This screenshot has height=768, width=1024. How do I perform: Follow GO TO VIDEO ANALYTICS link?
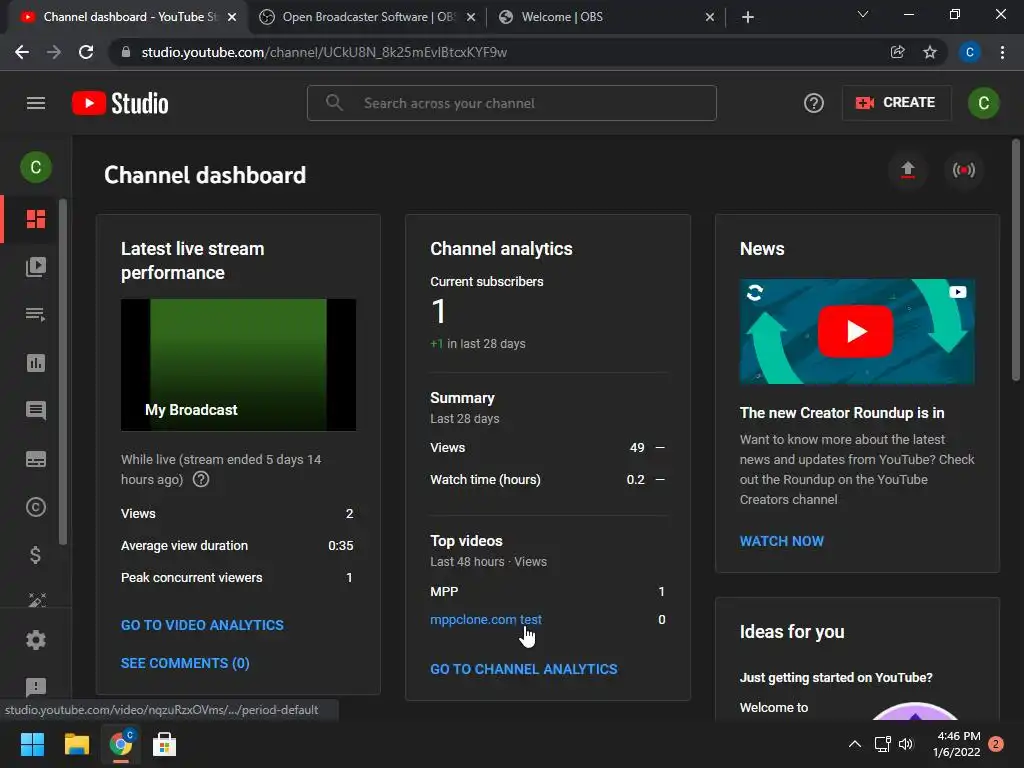[x=202, y=625]
